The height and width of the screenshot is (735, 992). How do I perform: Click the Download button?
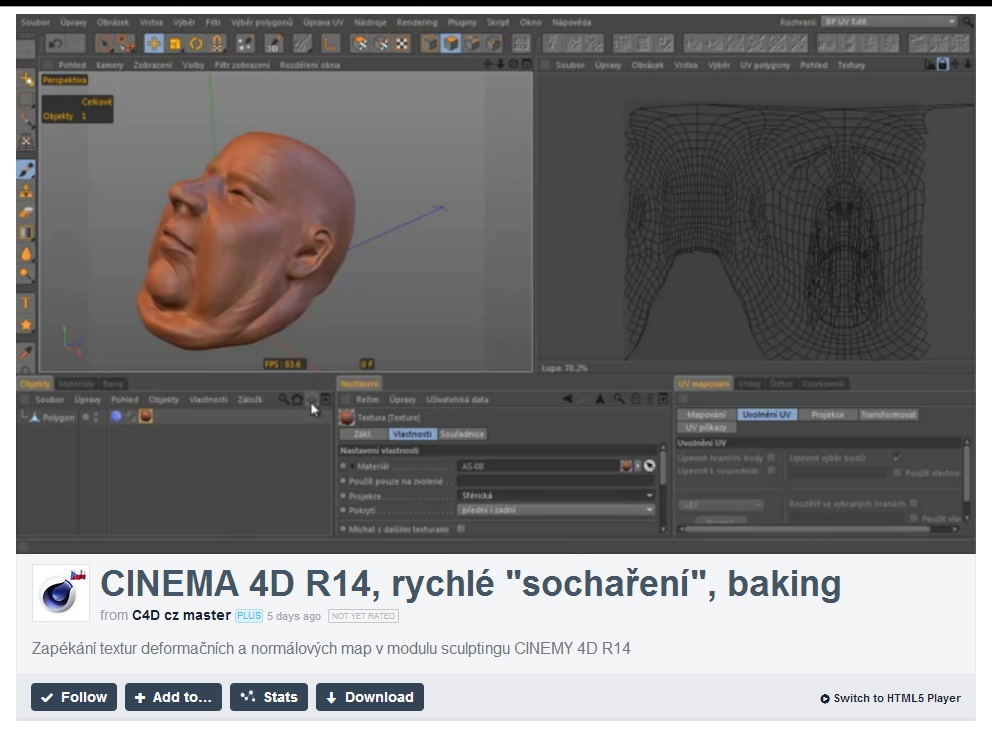pyautogui.click(x=370, y=697)
